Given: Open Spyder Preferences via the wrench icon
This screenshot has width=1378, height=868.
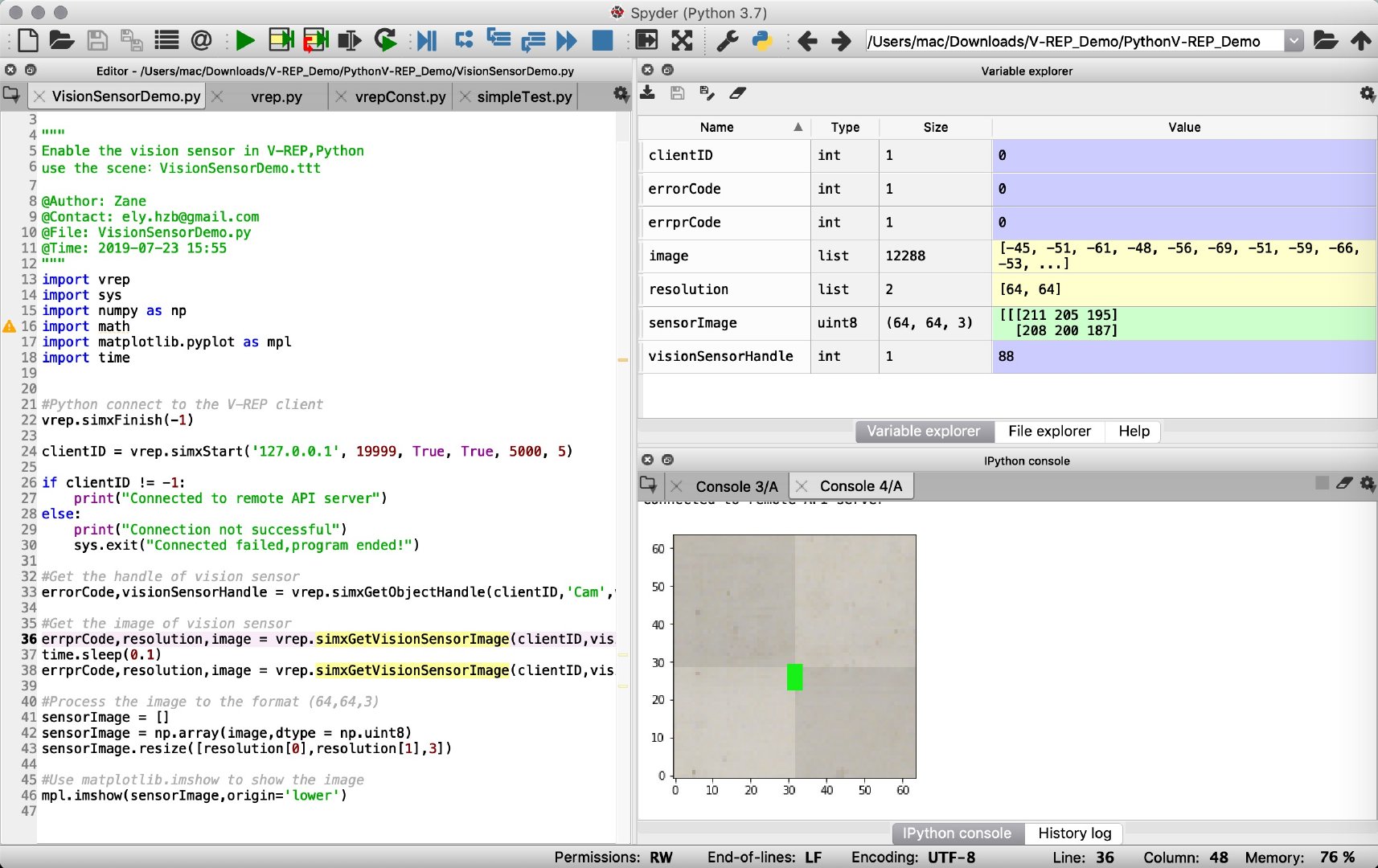Looking at the screenshot, I should [728, 40].
